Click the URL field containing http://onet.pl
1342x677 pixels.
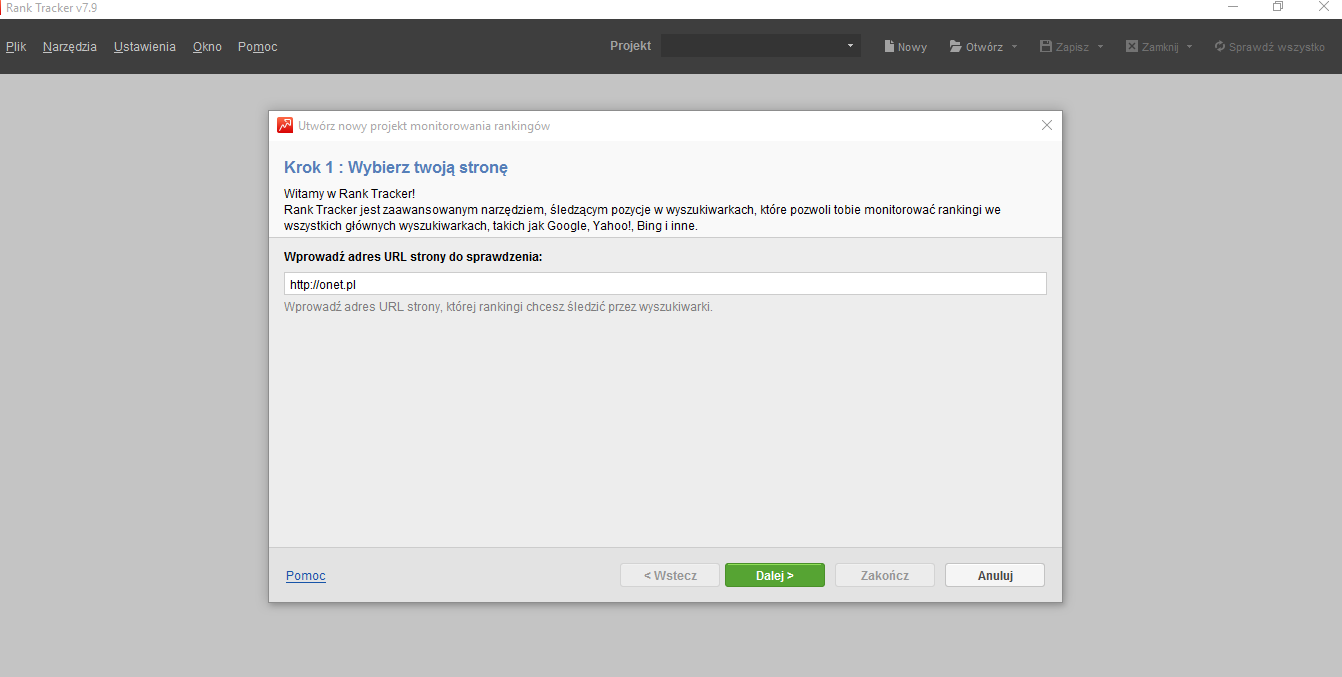click(665, 284)
